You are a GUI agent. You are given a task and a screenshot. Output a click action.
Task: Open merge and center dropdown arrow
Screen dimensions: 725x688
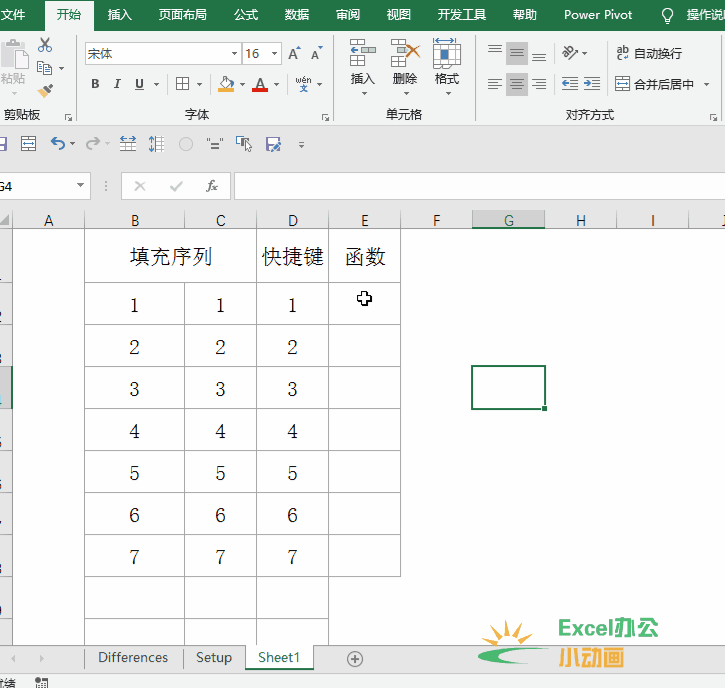point(707,84)
